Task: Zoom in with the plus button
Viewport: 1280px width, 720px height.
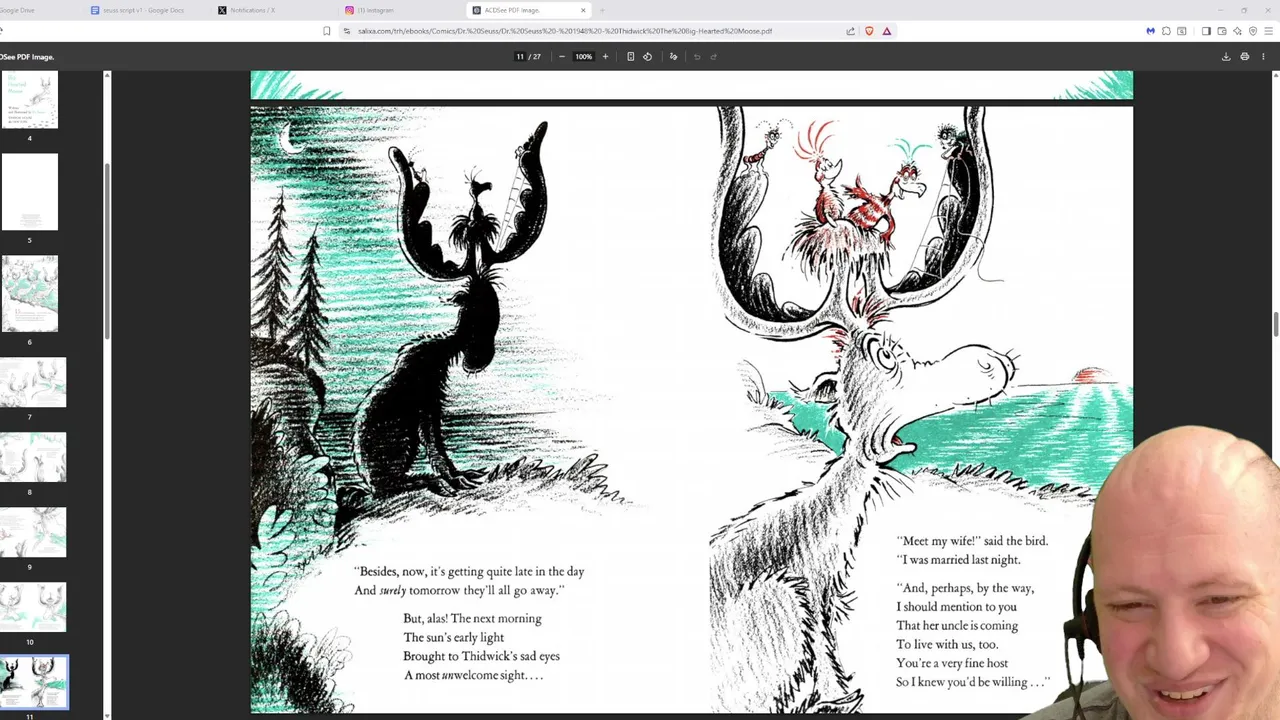Action: (605, 56)
